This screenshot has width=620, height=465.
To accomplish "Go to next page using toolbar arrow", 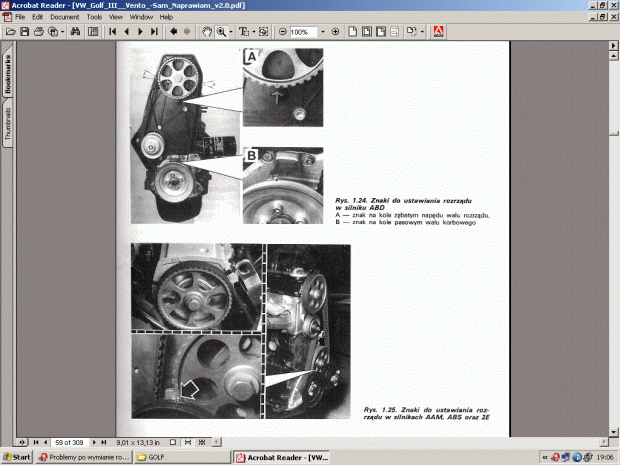I will (x=140, y=32).
